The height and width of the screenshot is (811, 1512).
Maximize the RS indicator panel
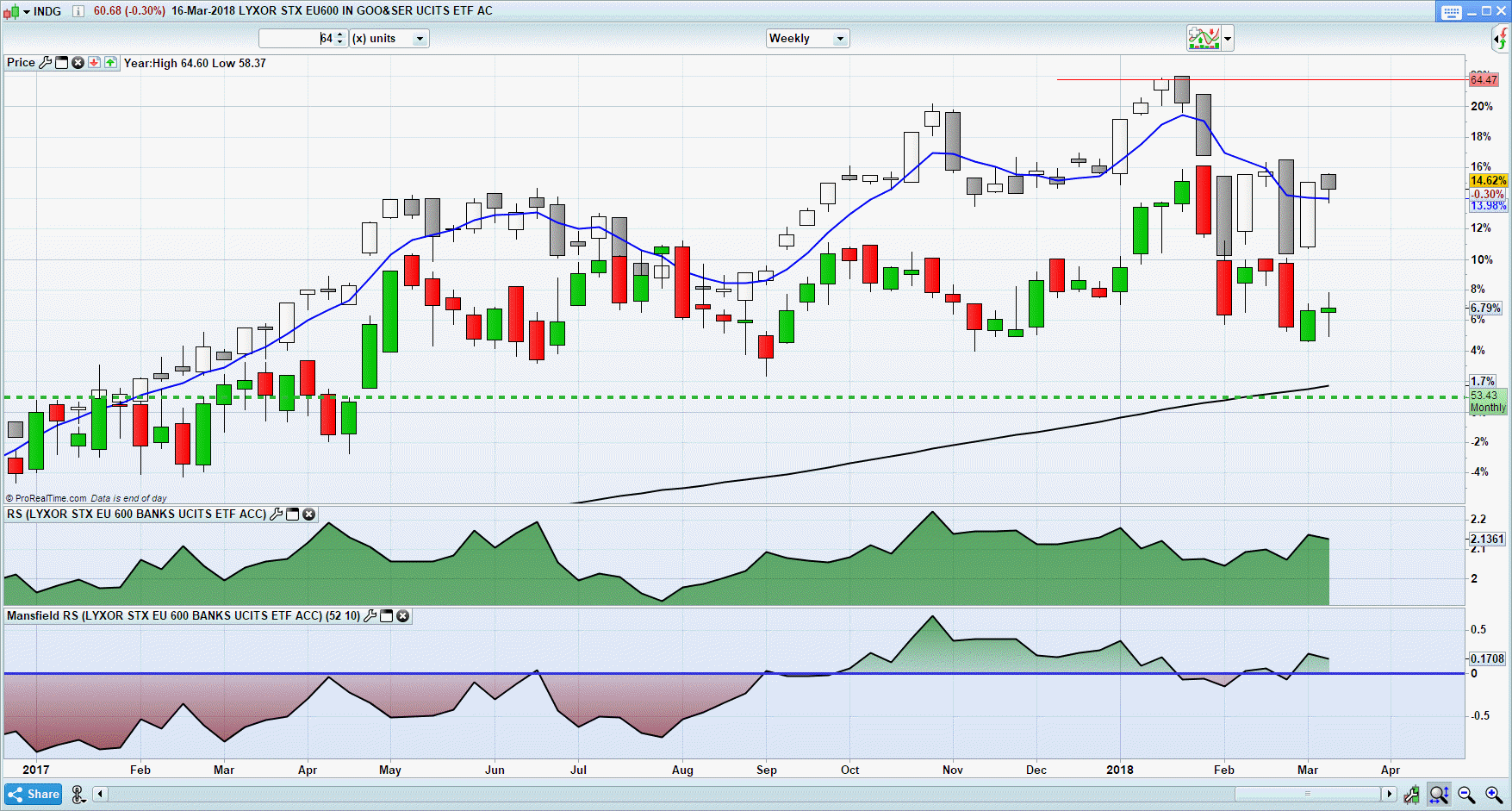point(292,514)
